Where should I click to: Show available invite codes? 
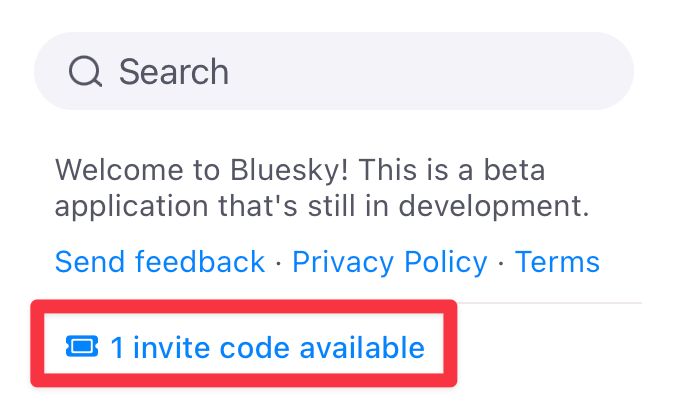point(266,347)
